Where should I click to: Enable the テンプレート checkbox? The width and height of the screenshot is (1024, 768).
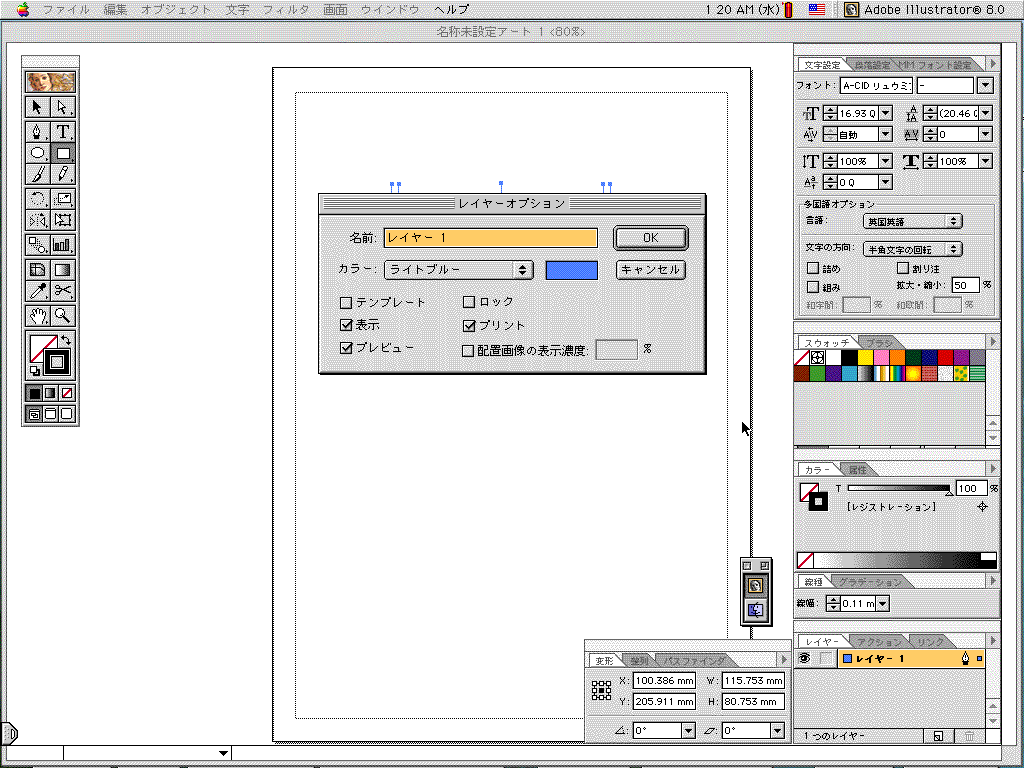tap(346, 302)
